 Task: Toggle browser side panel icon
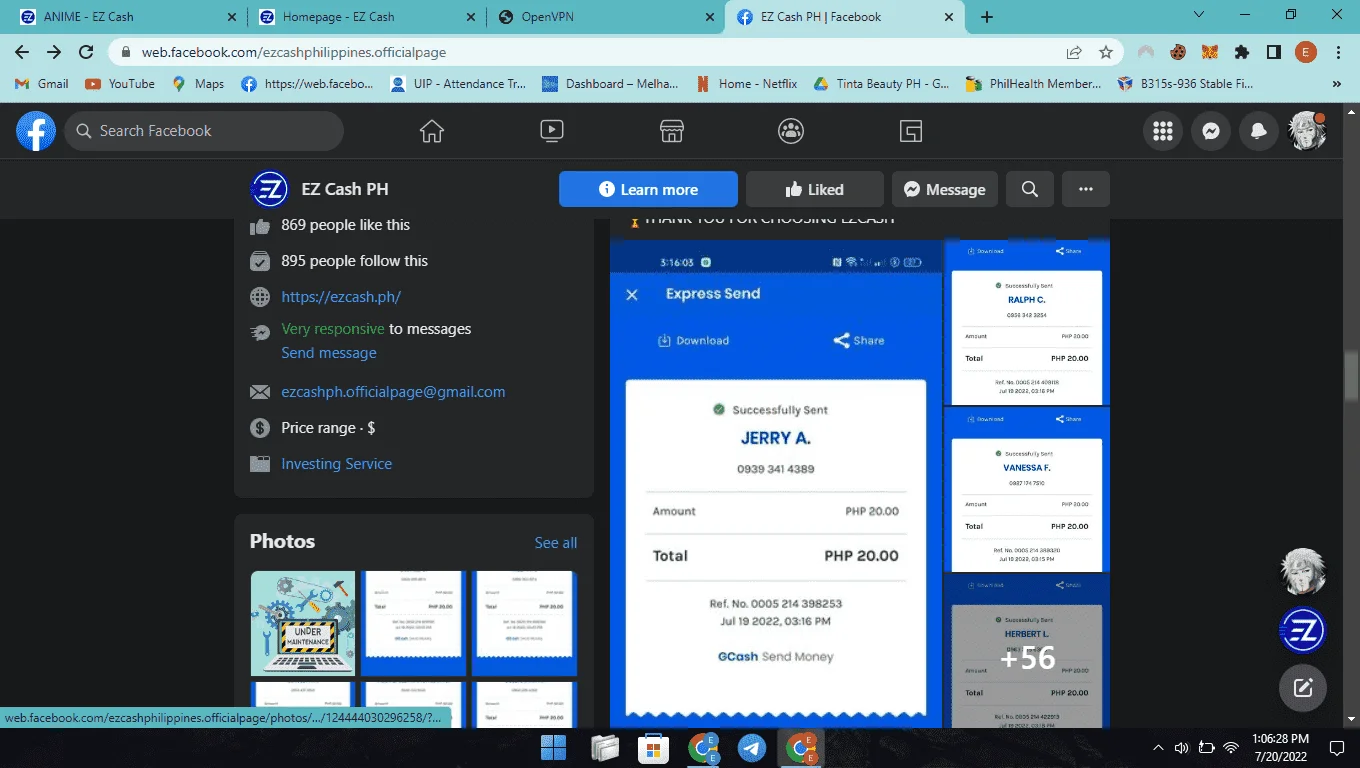point(1274,52)
